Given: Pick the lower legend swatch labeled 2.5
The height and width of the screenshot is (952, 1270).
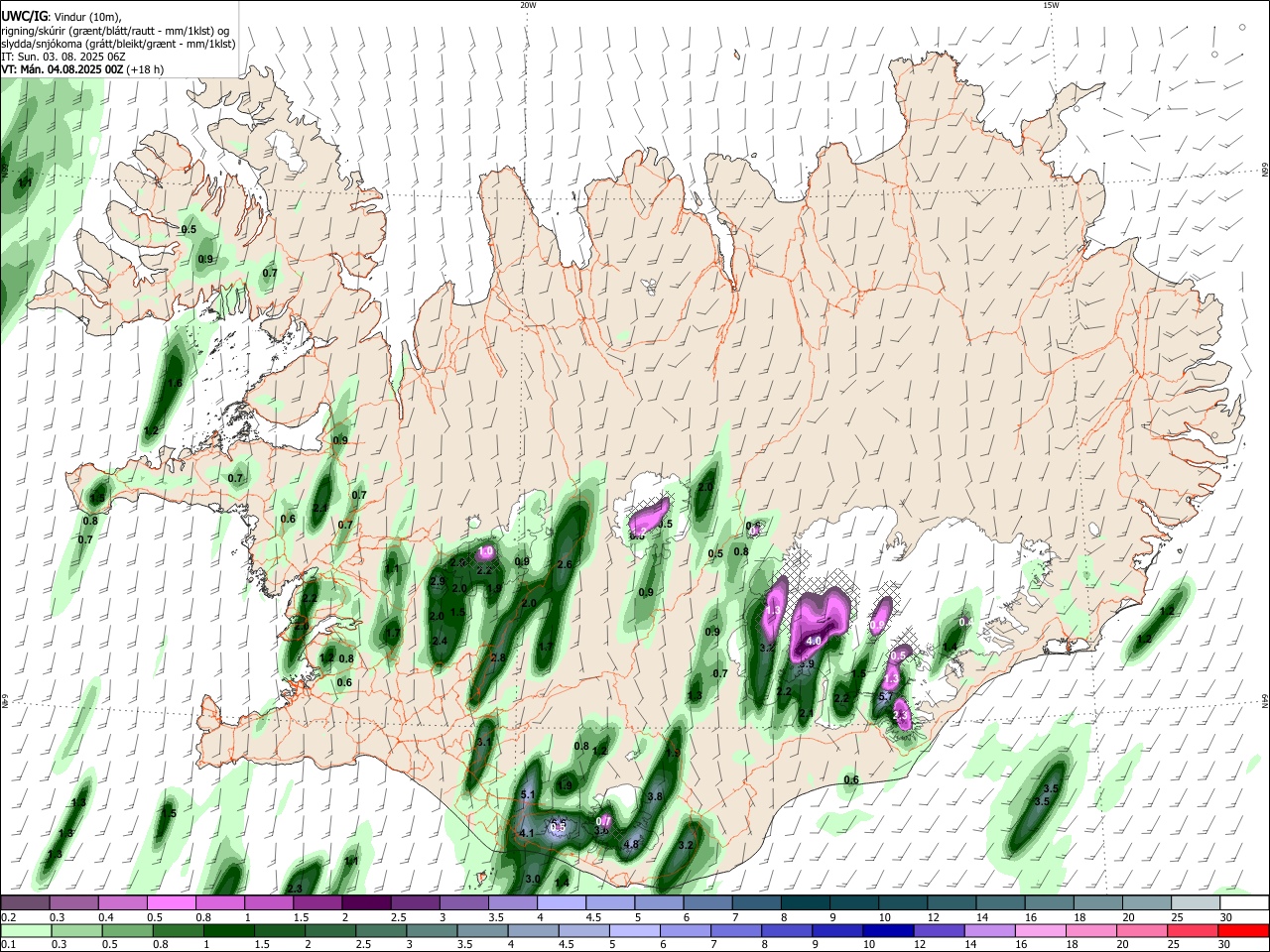Looking at the screenshot, I should [x=381, y=930].
